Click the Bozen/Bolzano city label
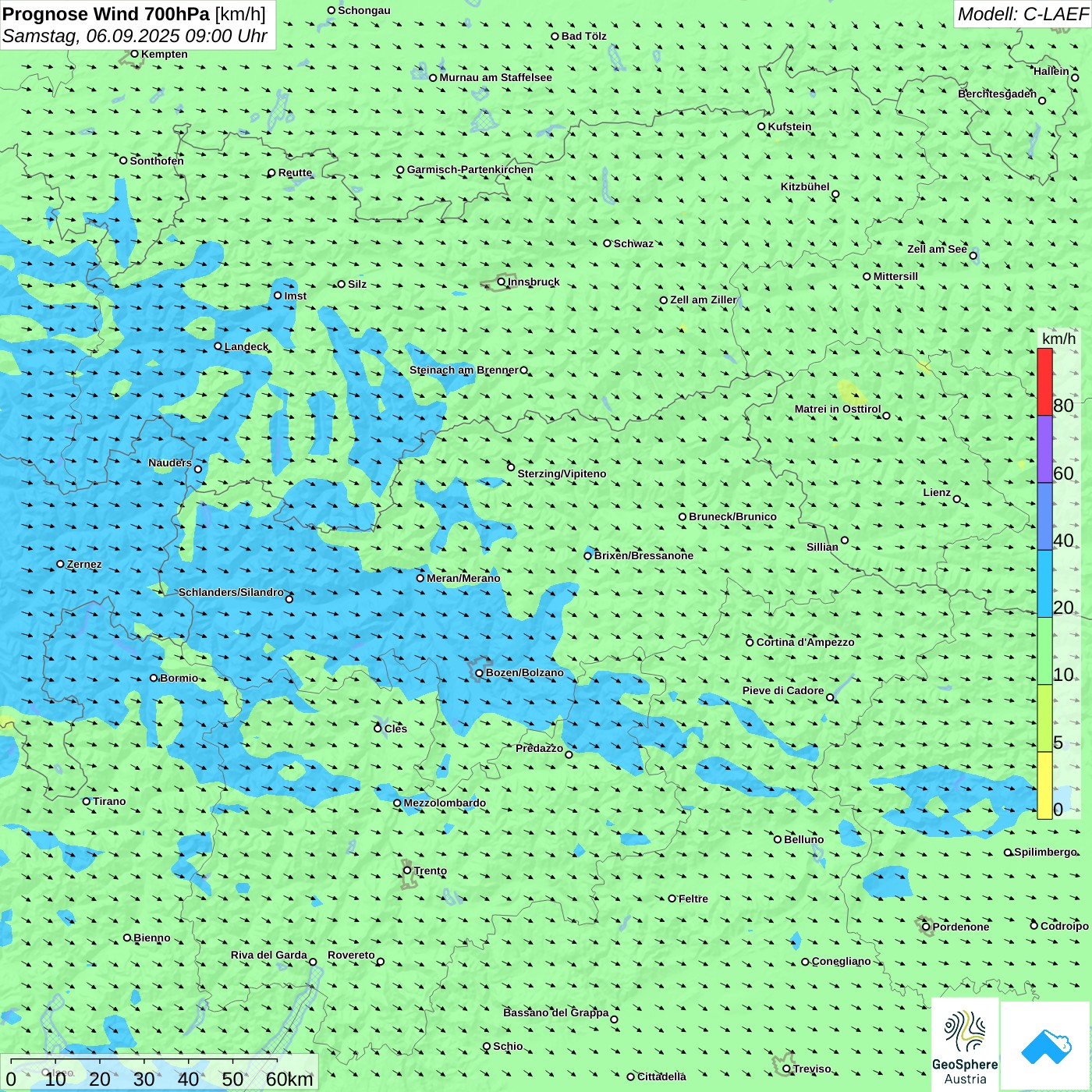 [x=524, y=672]
